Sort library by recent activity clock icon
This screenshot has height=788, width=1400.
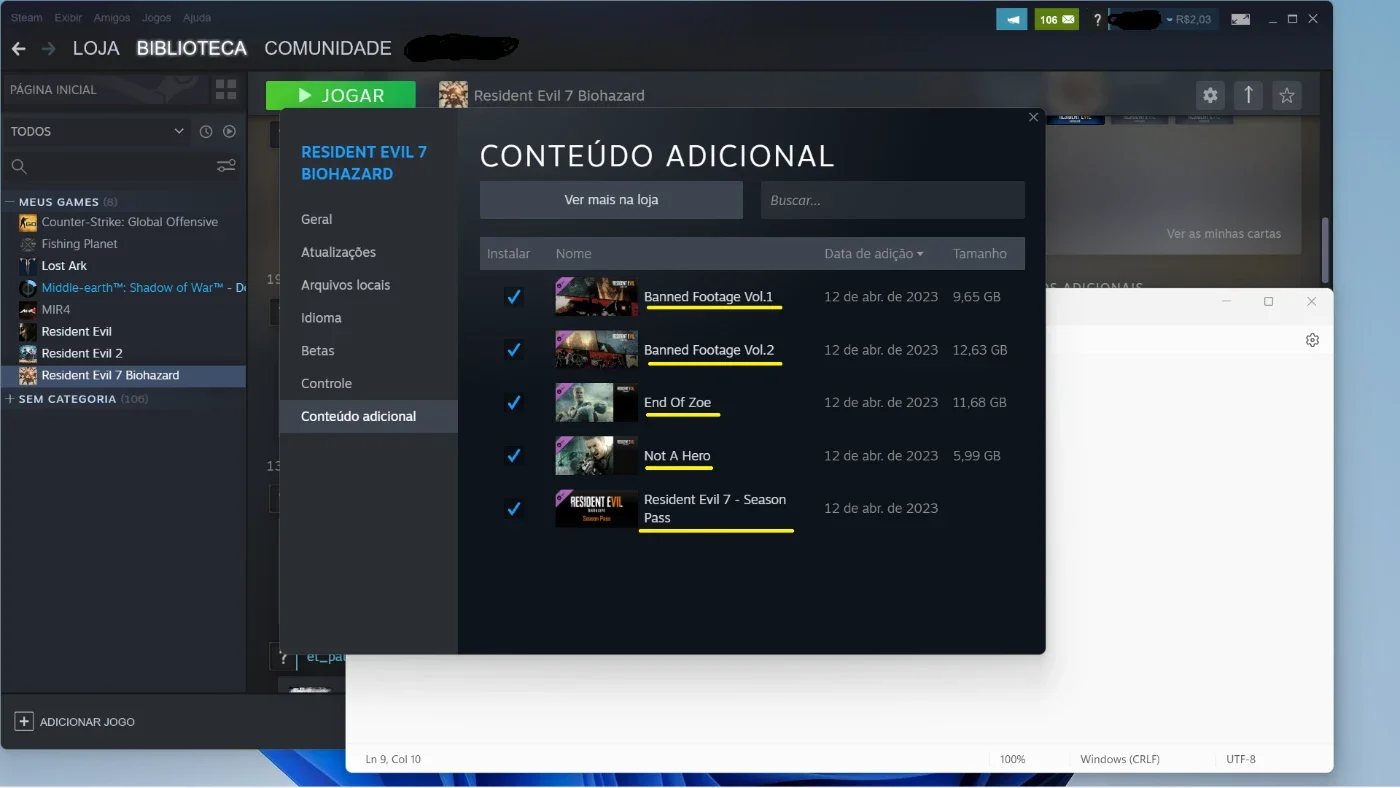click(206, 131)
